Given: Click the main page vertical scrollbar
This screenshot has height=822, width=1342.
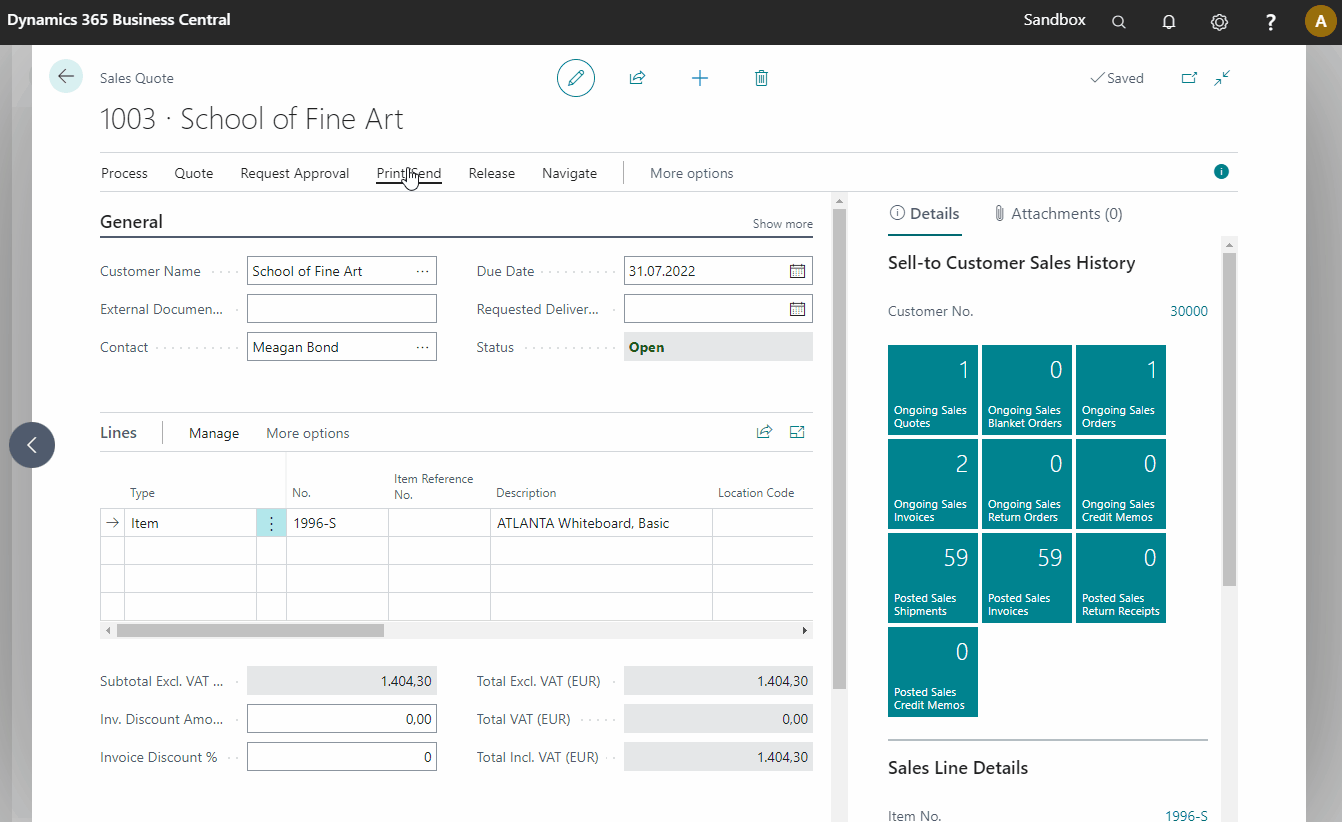Looking at the screenshot, I should point(840,449).
